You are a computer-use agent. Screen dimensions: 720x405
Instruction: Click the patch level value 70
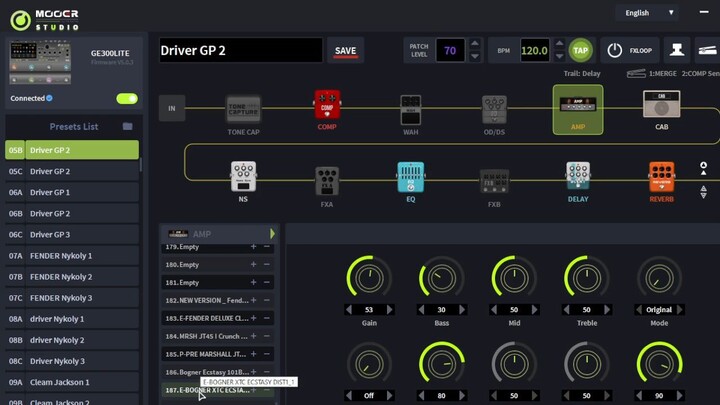(450, 51)
